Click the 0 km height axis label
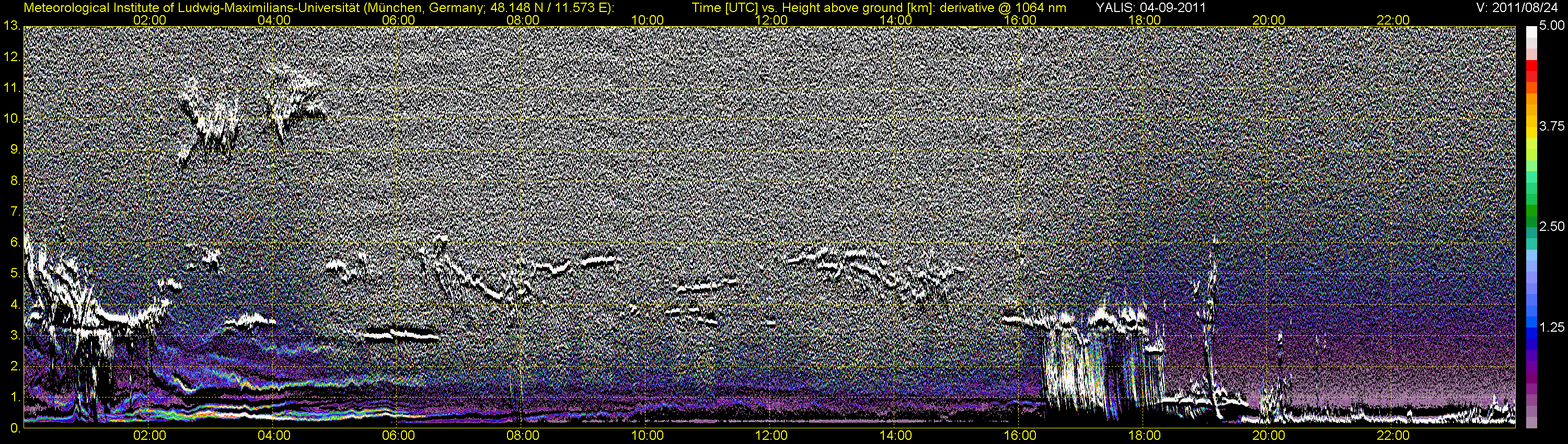Viewport: 1568px width, 444px height. coord(15,428)
